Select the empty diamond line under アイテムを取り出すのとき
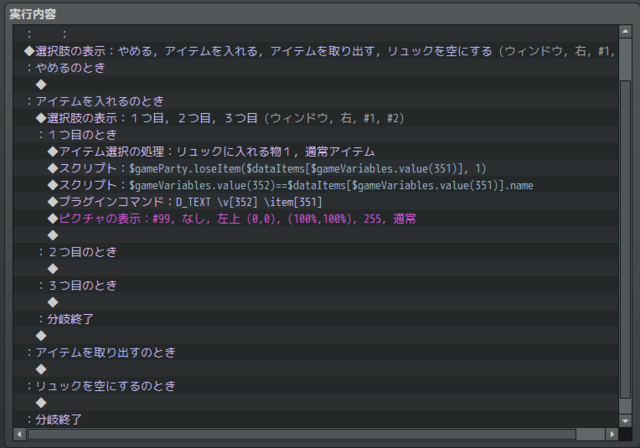This screenshot has height=448, width=640. [x=316, y=369]
